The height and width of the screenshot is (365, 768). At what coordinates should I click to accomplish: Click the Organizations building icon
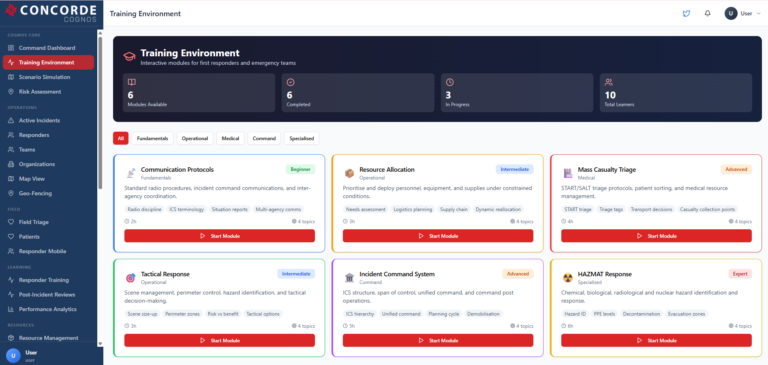pyautogui.click(x=11, y=164)
